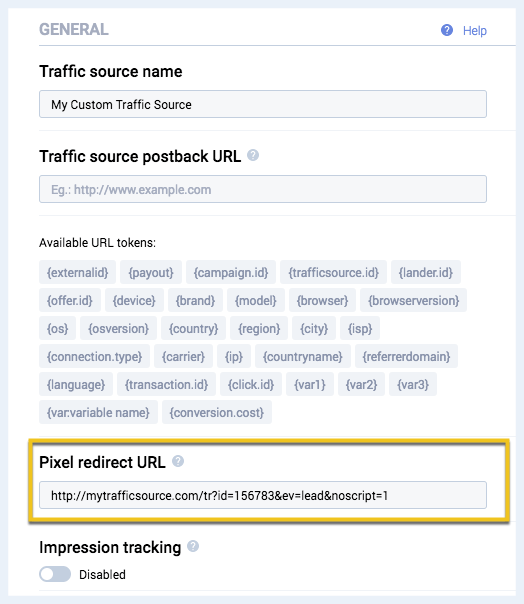
Task: Select the {region} token
Action: point(259,328)
